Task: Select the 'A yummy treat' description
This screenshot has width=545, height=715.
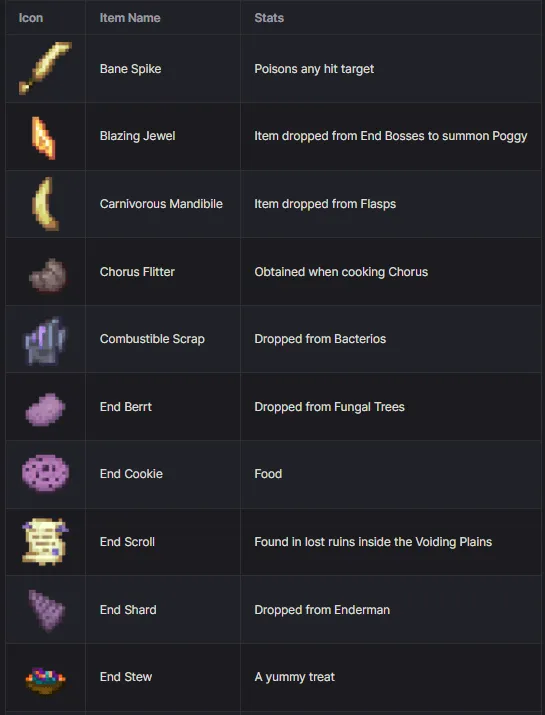Action: (295, 677)
